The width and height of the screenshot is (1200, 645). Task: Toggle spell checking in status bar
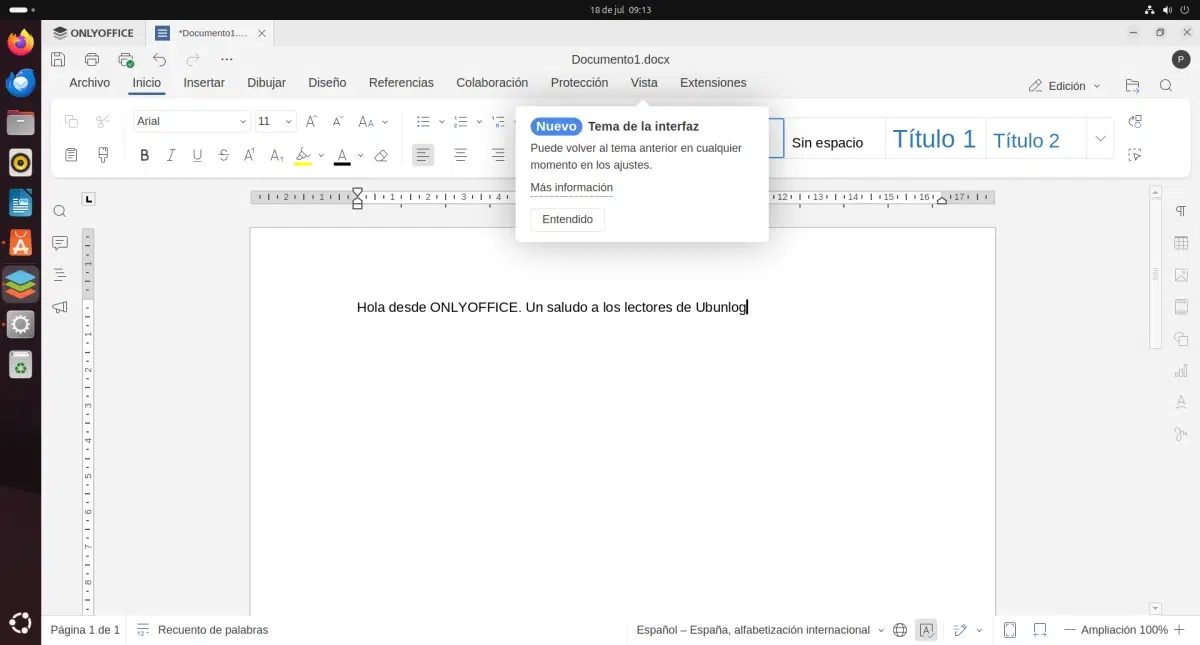(927, 630)
